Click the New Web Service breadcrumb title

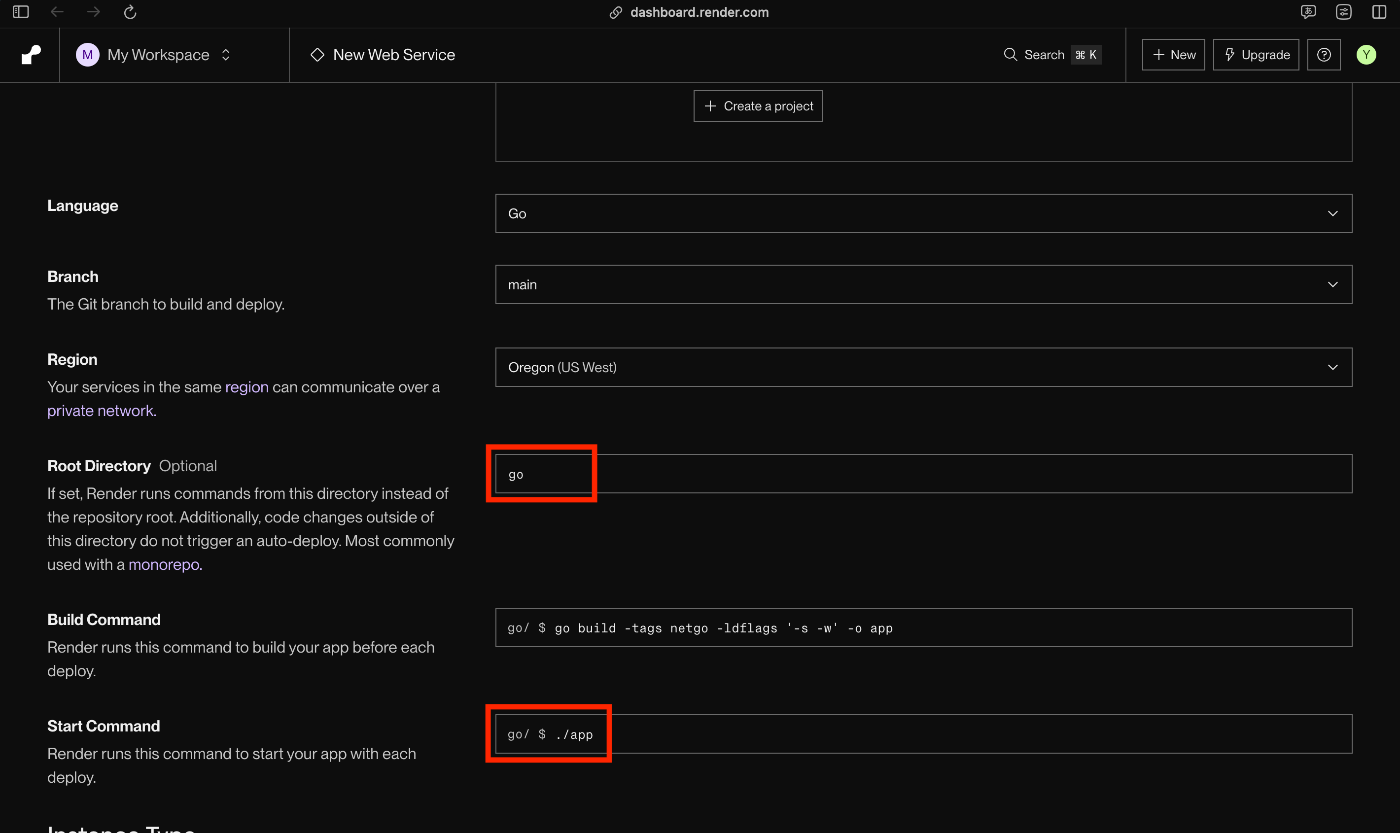[394, 55]
